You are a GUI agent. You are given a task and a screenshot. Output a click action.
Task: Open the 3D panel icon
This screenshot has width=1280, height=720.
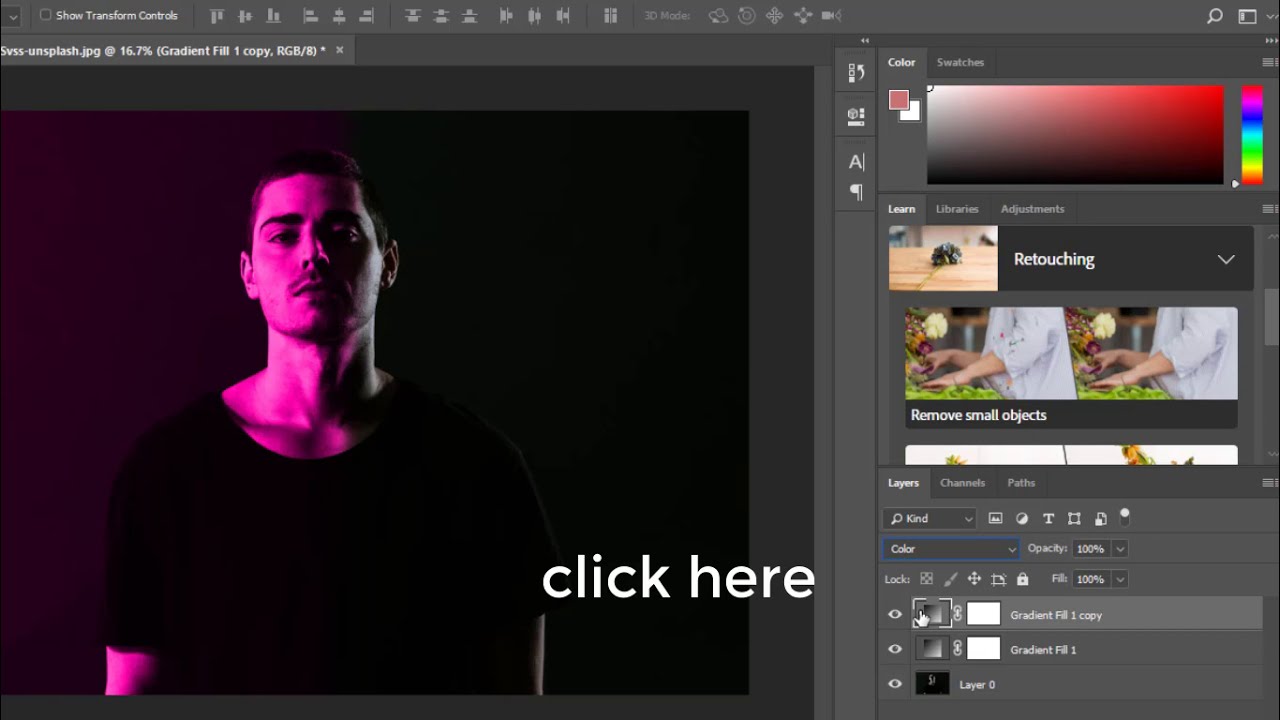(x=856, y=116)
